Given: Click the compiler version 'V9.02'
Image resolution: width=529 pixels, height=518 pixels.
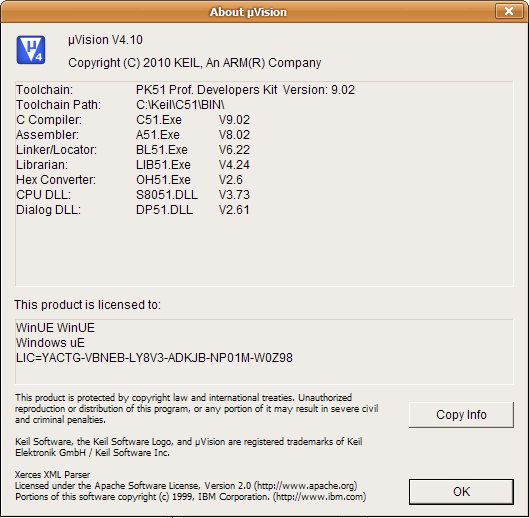Looking at the screenshot, I should point(234,120).
